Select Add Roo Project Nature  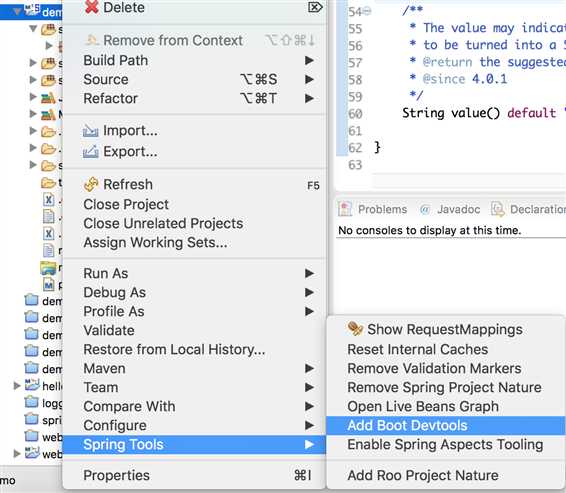click(x=445, y=475)
